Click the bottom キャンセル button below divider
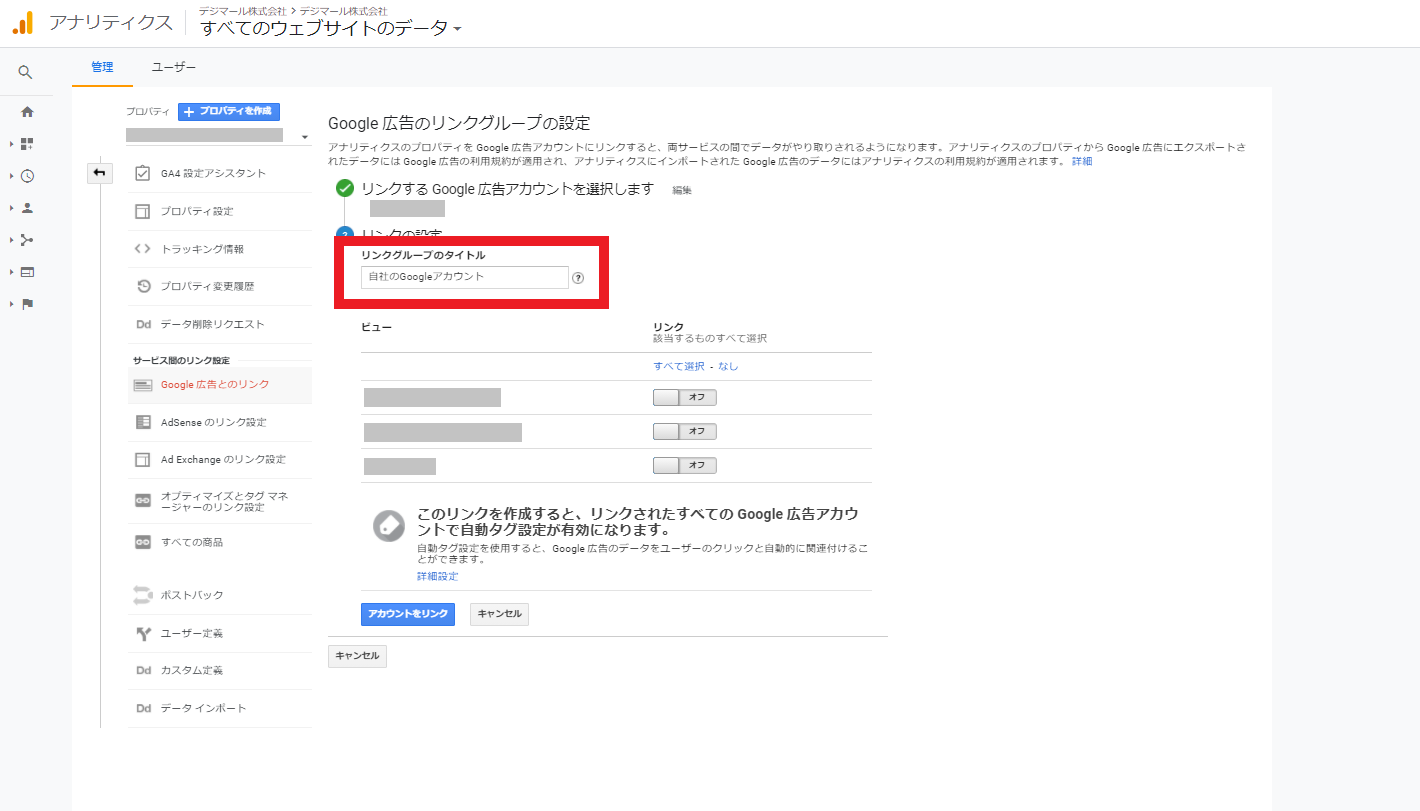This screenshot has width=1420, height=811. pyautogui.click(x=357, y=656)
